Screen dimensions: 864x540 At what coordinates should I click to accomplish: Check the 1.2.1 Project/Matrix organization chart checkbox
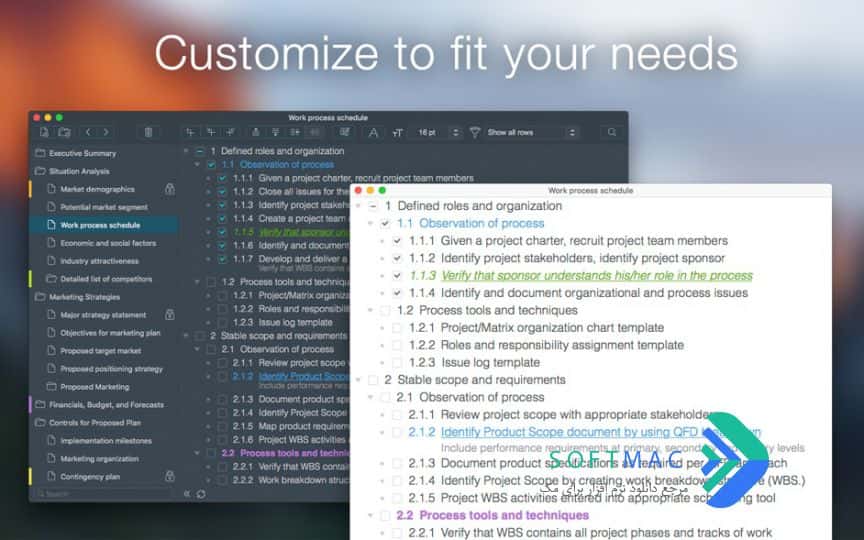[x=397, y=328]
